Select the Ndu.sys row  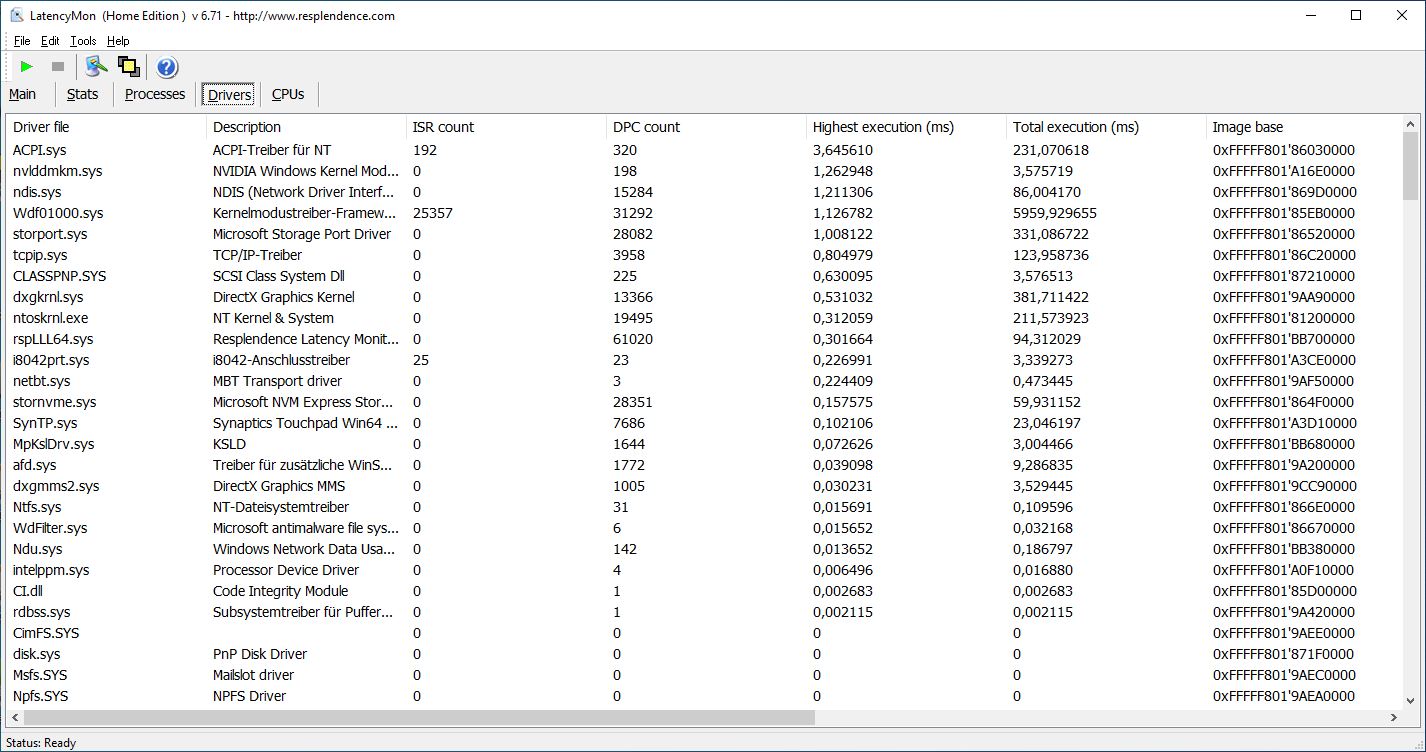coord(704,549)
